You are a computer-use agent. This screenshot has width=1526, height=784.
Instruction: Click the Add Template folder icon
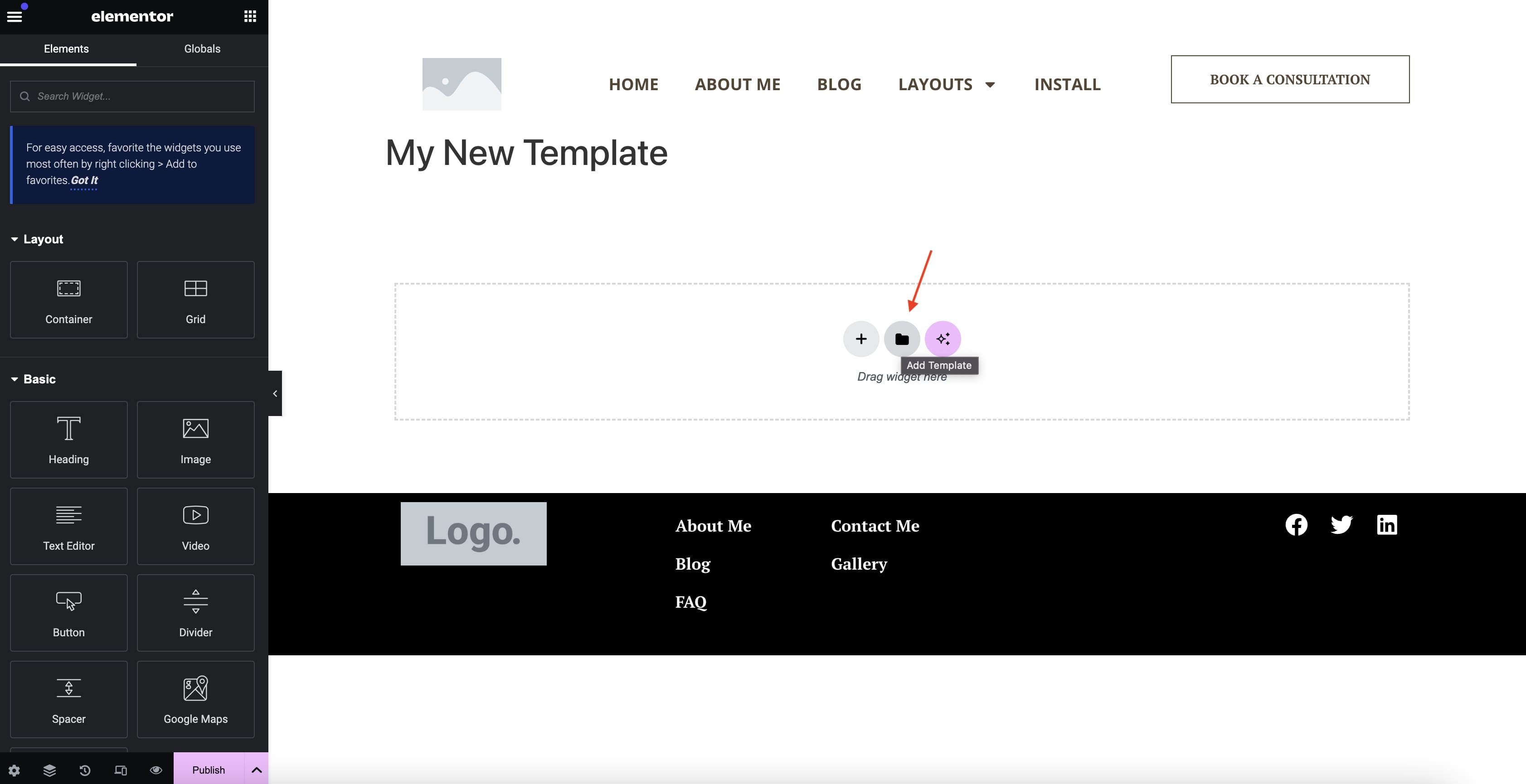pos(902,339)
